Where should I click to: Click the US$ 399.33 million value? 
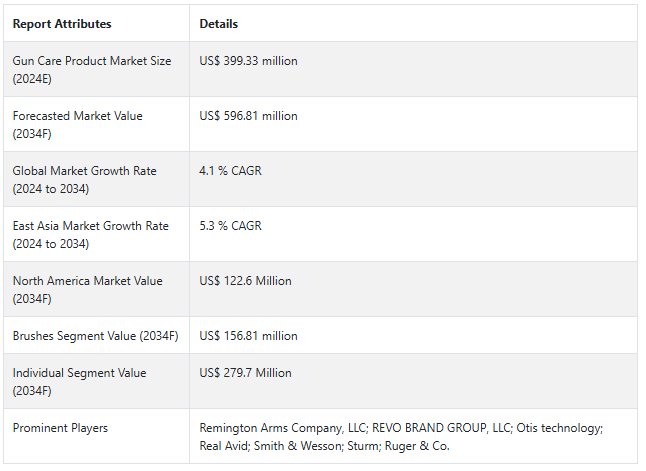248,61
